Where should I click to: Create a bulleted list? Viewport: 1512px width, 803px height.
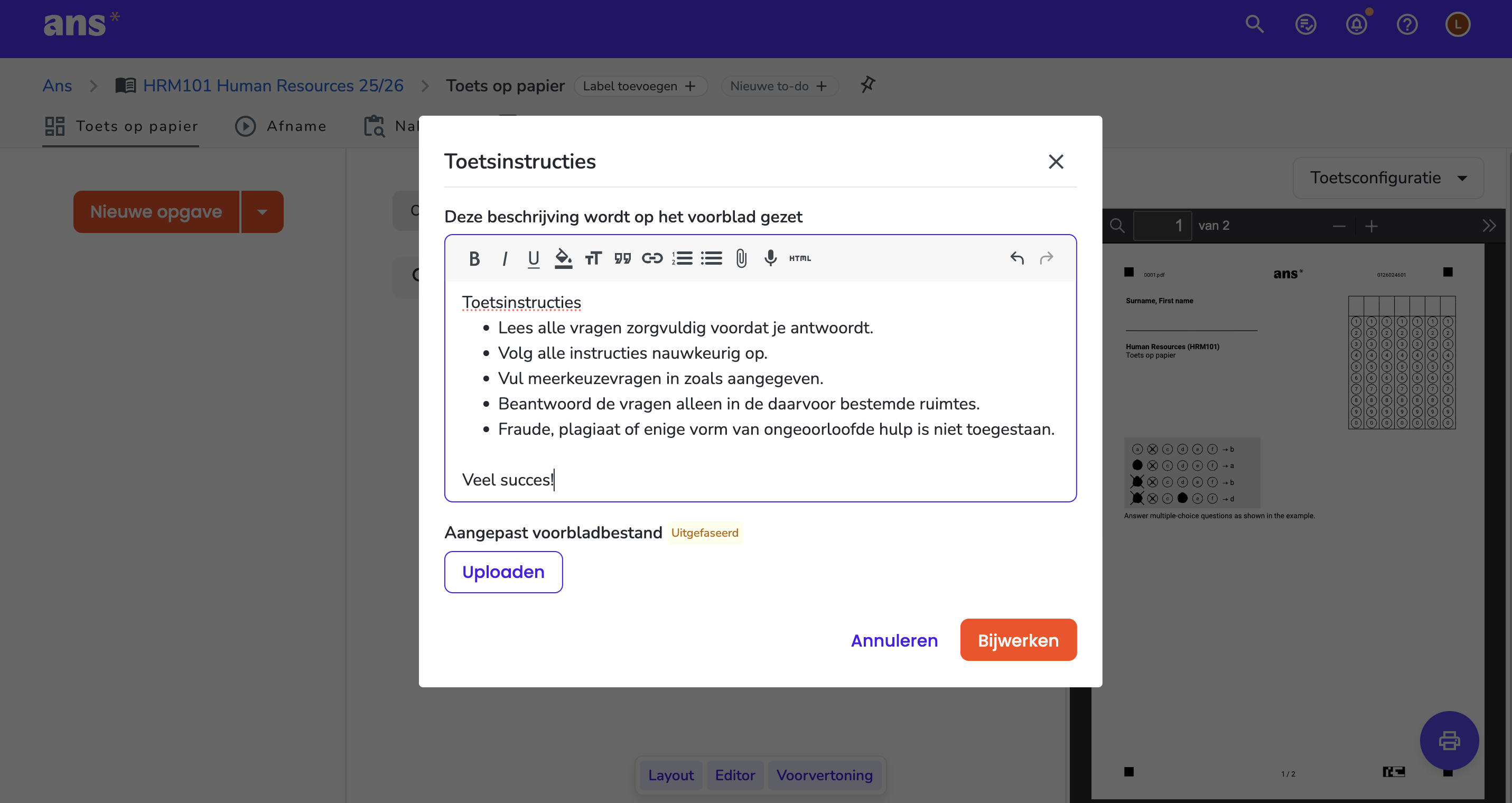point(712,258)
